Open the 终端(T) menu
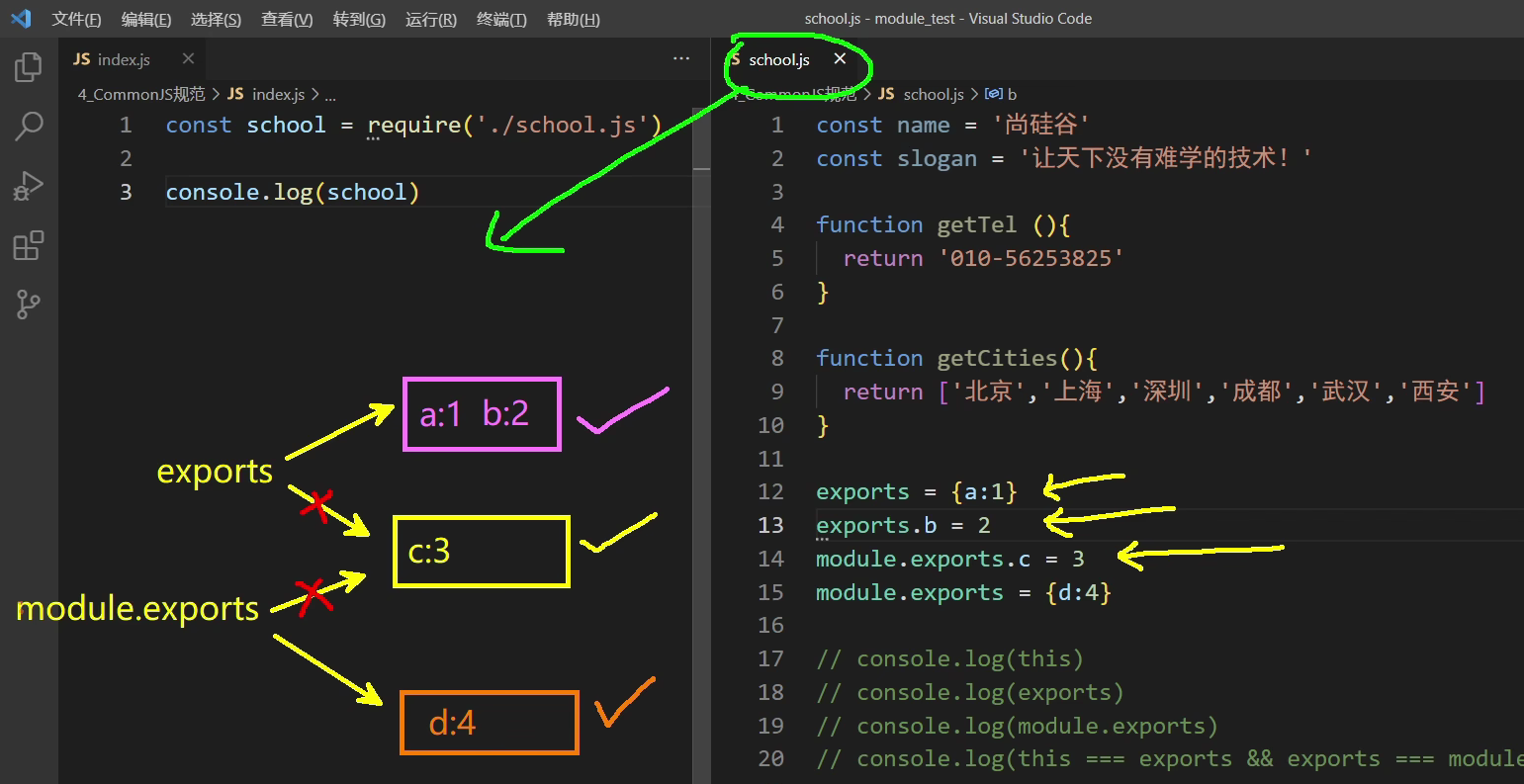This screenshot has width=1524, height=784. coord(501,20)
